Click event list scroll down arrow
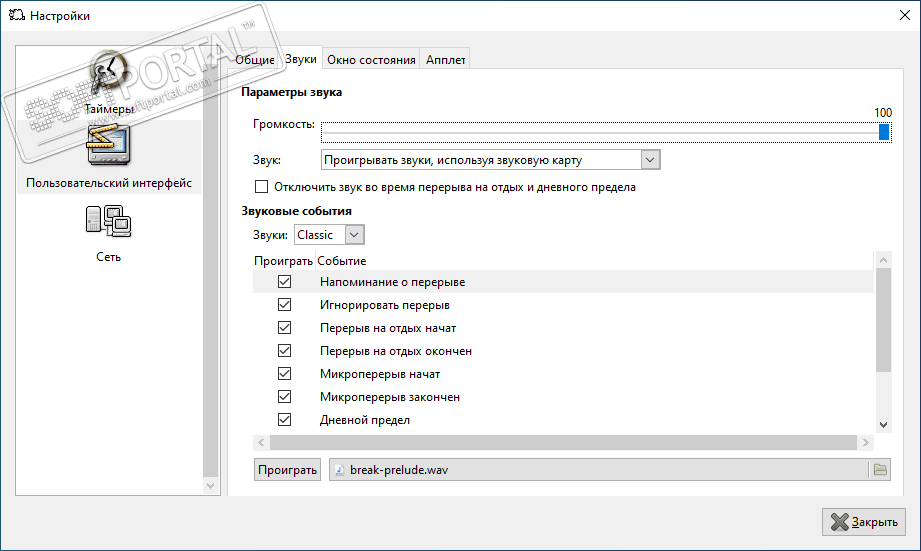Viewport: 921px width, 551px height. [x=883, y=425]
